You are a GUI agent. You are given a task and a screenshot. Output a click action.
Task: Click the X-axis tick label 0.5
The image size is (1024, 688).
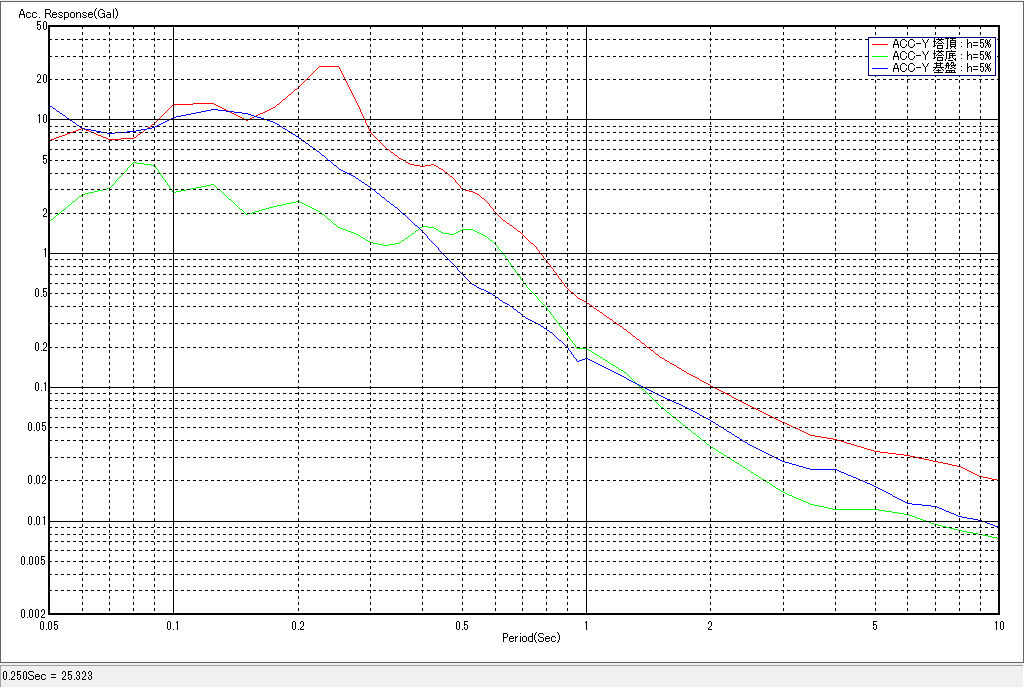[462, 624]
